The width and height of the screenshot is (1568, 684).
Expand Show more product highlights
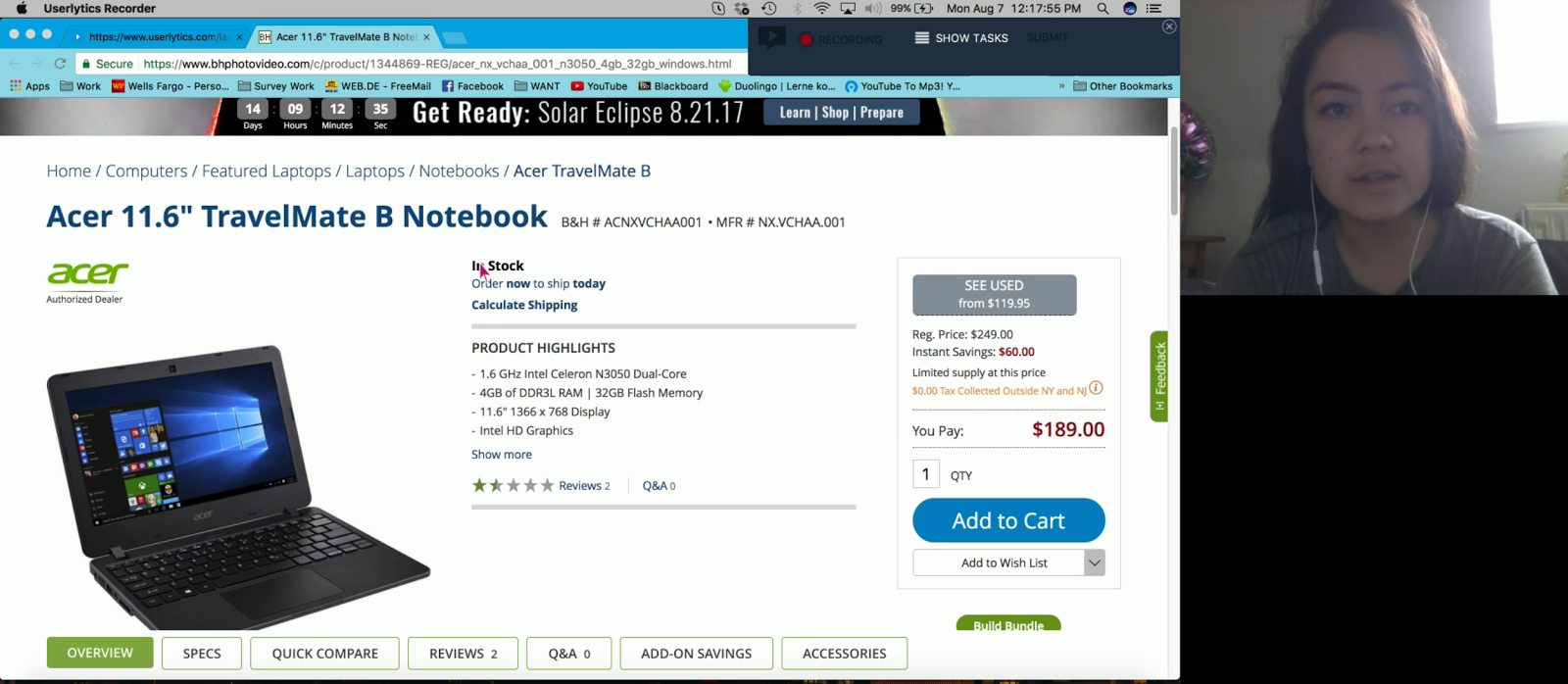502,454
